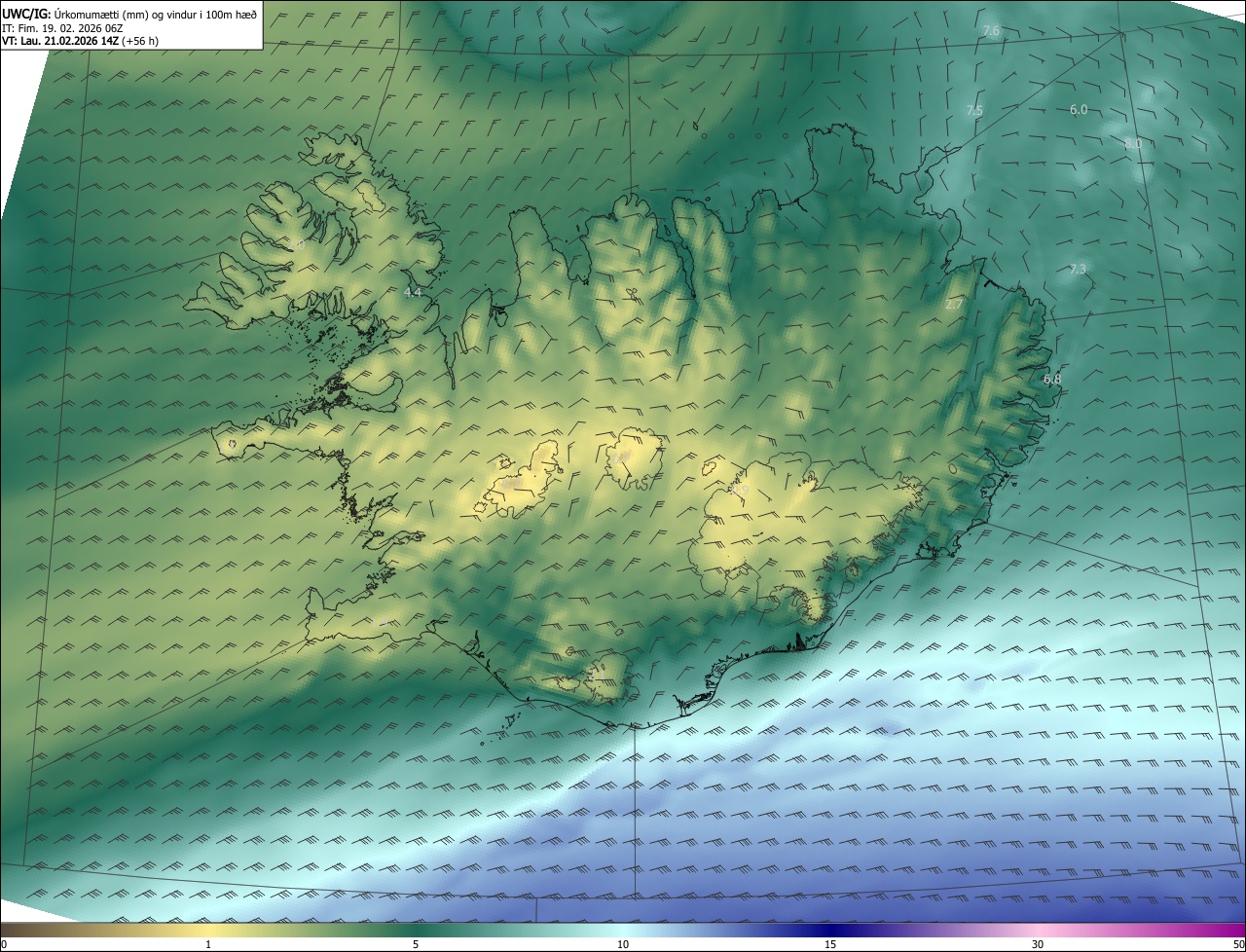Click the color scale tick label '30'

click(x=1038, y=944)
